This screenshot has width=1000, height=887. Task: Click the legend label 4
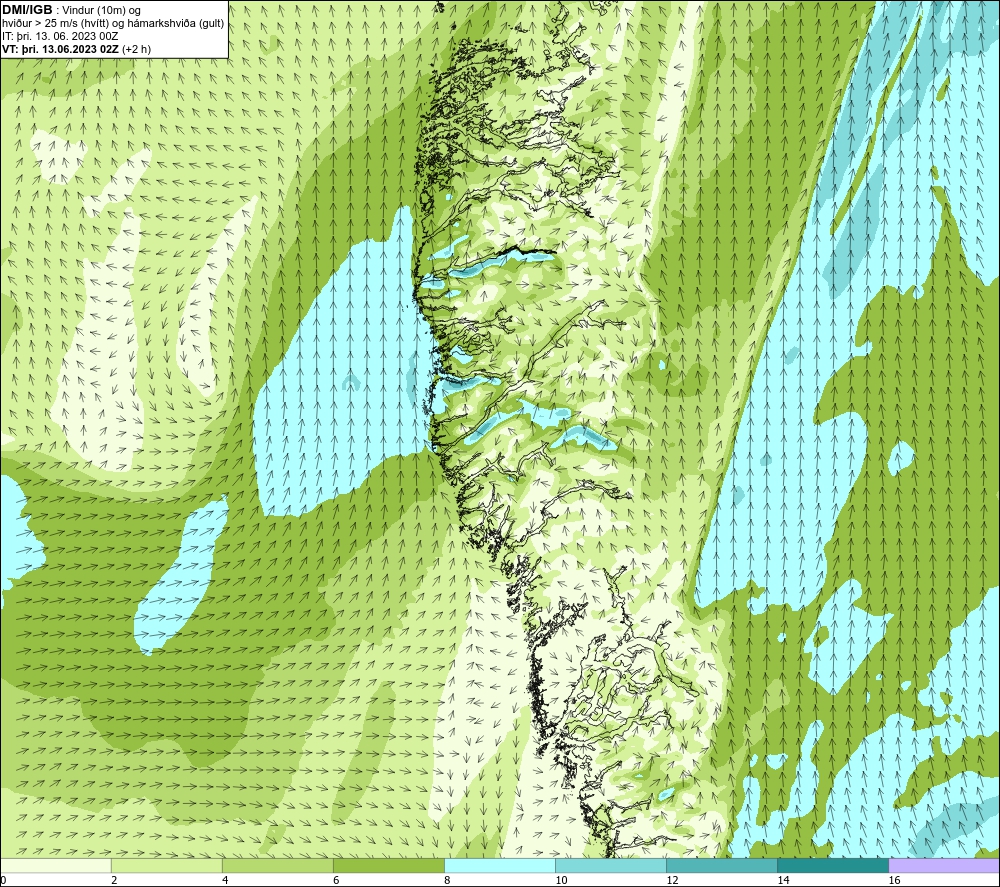pos(225,881)
